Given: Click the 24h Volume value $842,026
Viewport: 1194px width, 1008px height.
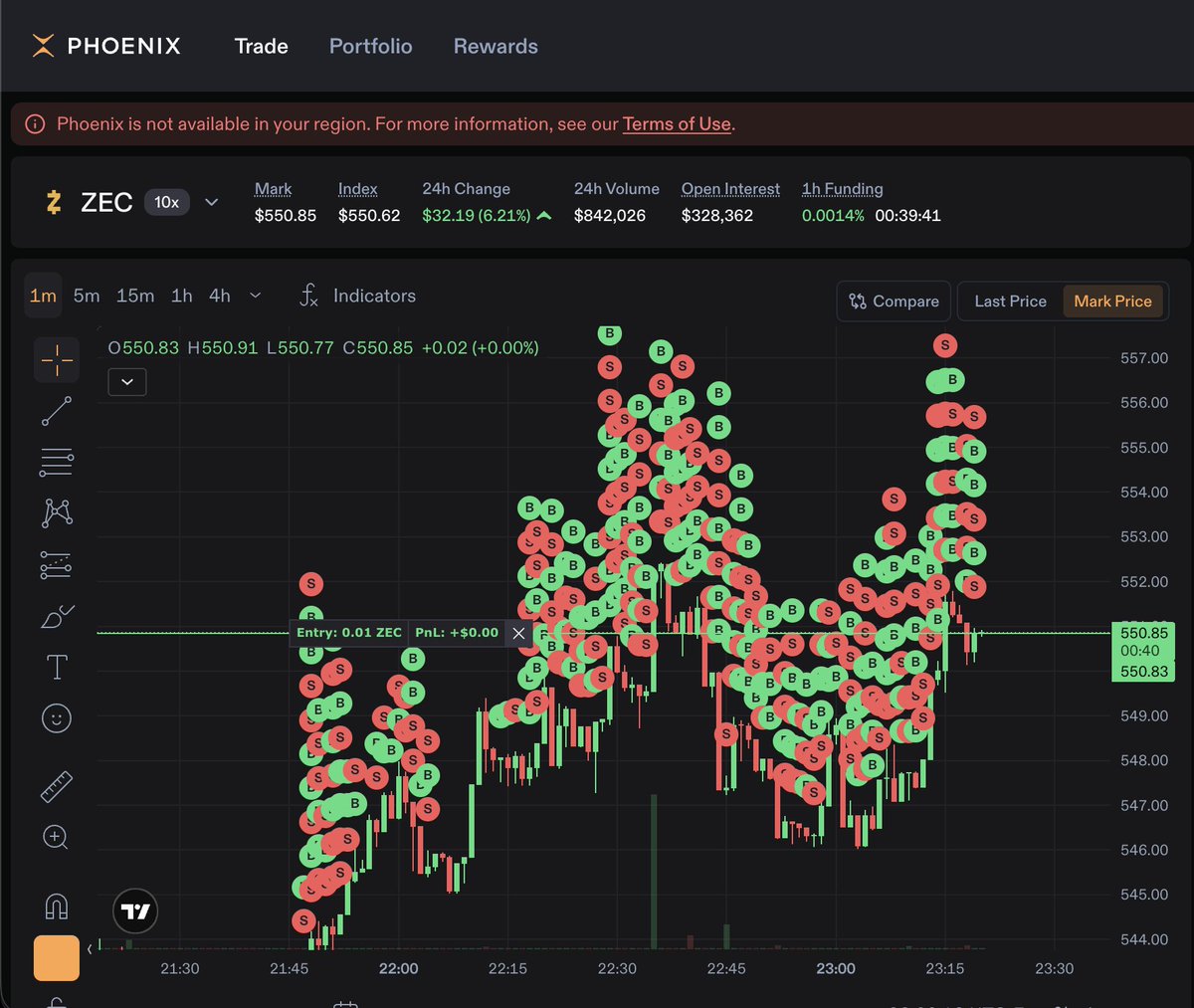Looking at the screenshot, I should point(610,216).
